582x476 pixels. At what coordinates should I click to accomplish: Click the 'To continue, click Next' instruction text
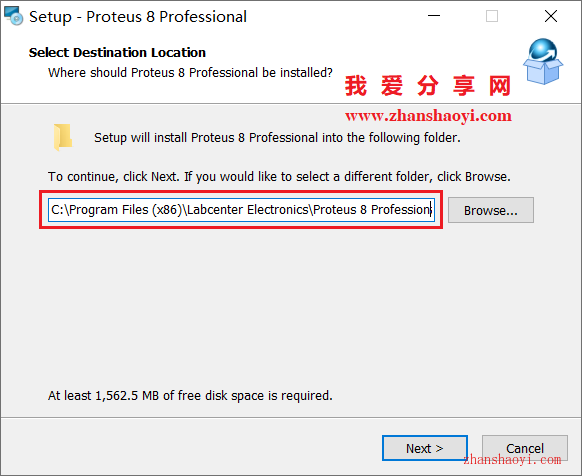tap(279, 176)
